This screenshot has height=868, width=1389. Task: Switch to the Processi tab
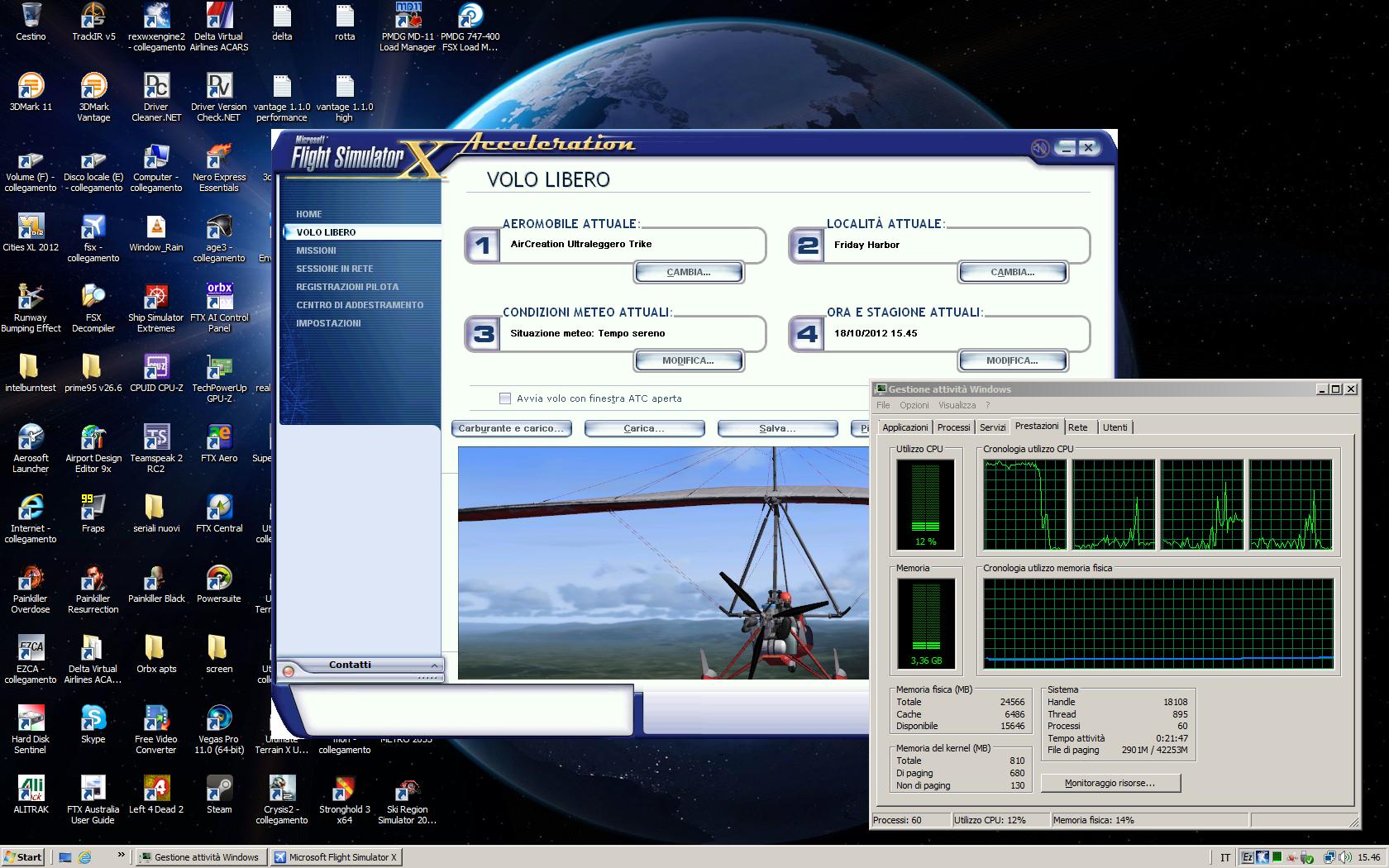pyautogui.click(x=953, y=427)
